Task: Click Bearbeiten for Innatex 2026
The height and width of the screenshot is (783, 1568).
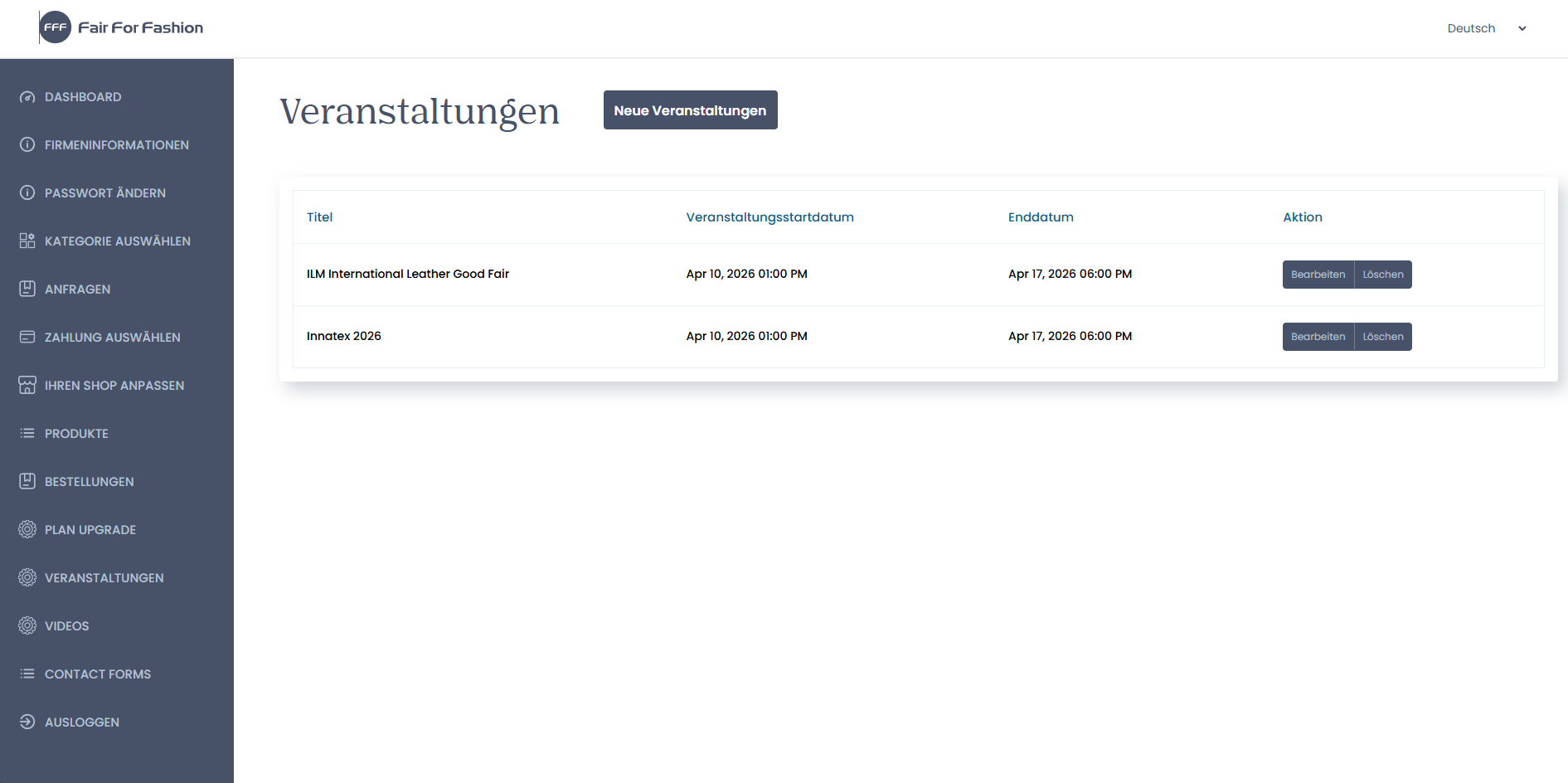Action: 1318,337
